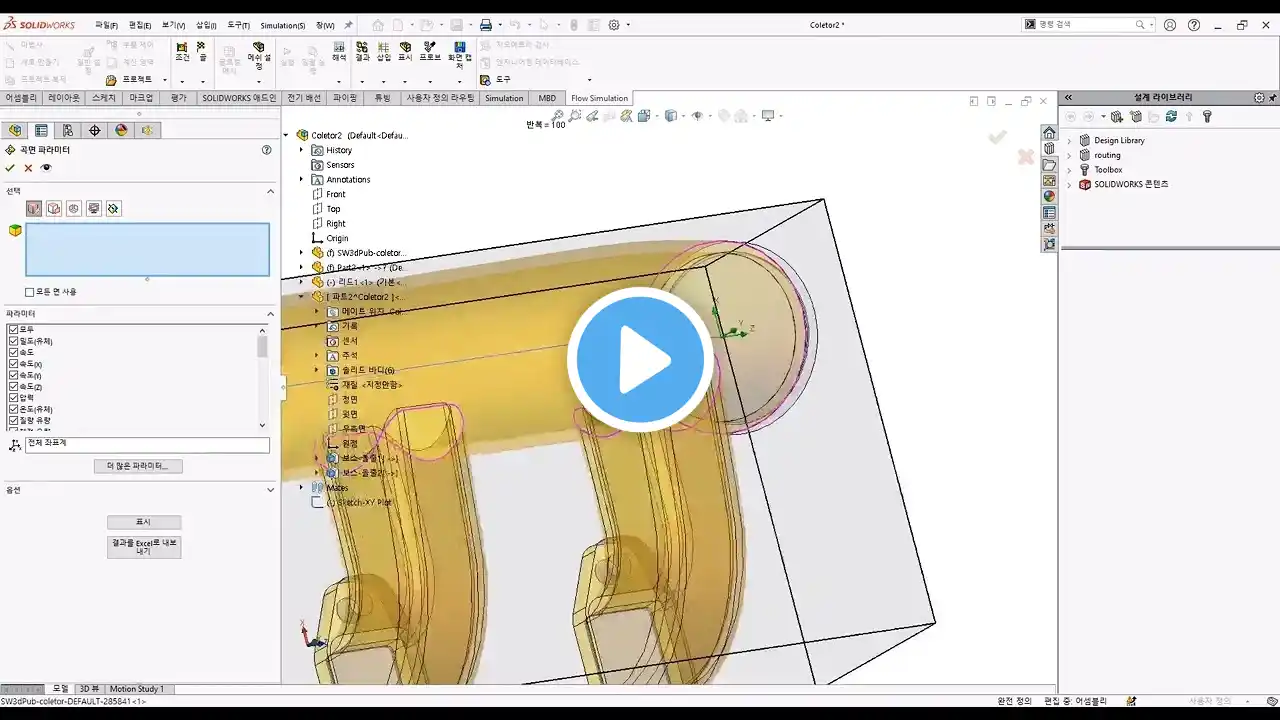Select the 3D 뷰 bottom tab

89,689
